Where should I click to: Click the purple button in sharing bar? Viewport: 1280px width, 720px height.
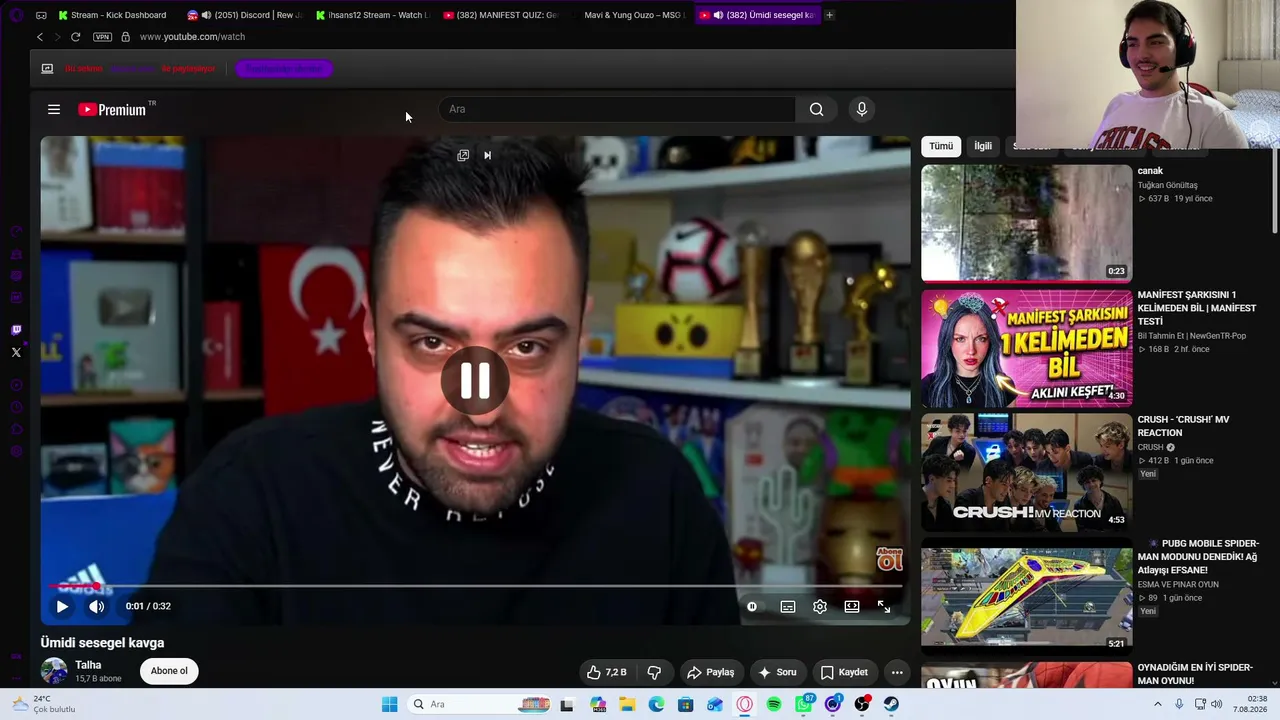tap(284, 69)
